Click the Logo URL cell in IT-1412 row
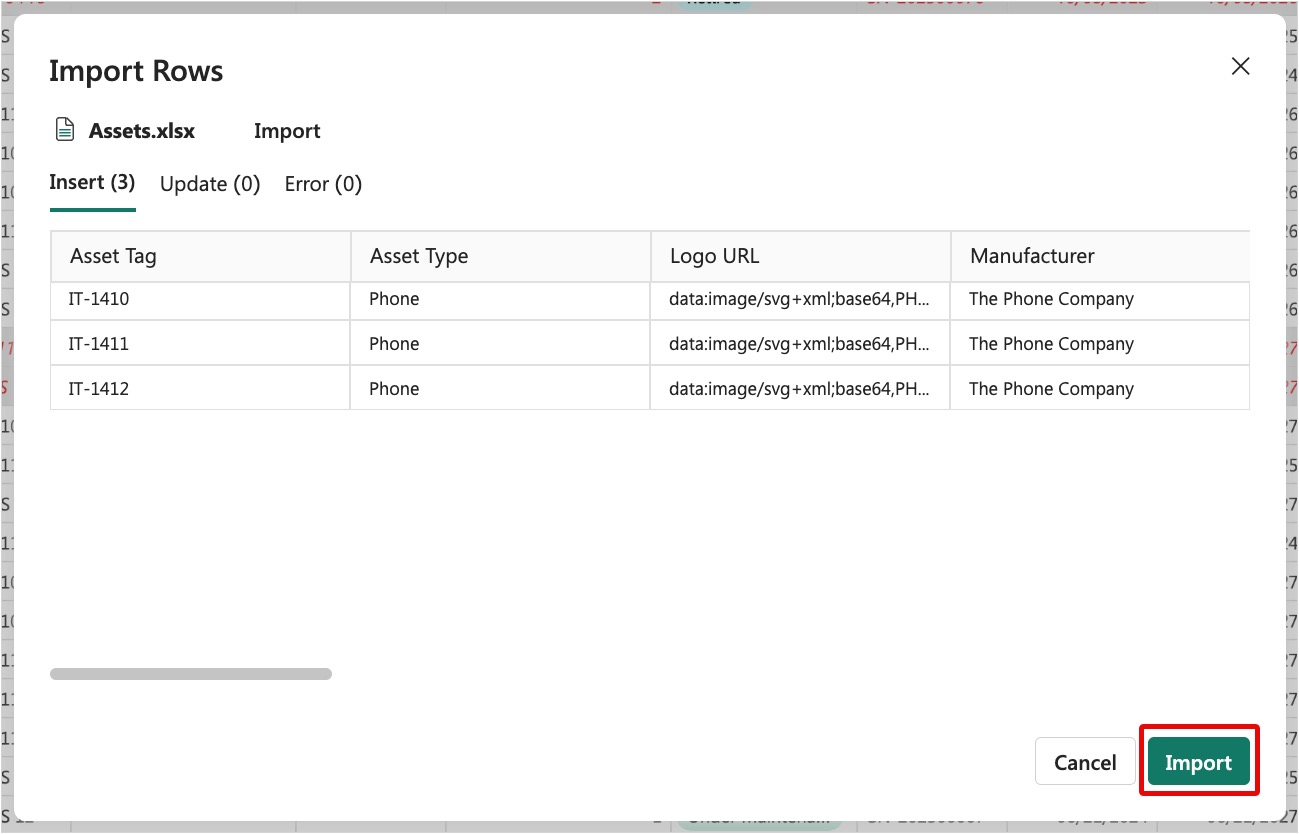Image resolution: width=1299 pixels, height=834 pixels. [x=800, y=389]
